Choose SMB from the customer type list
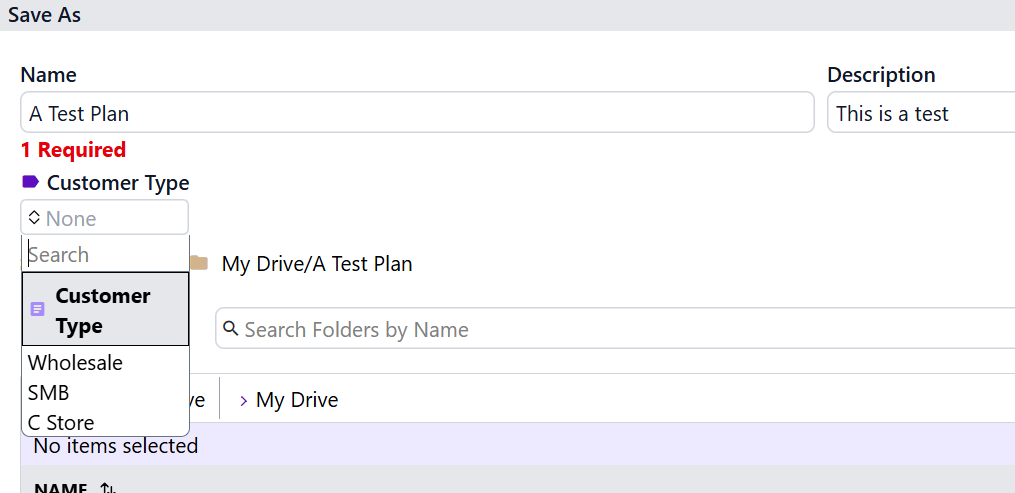Screen dimensions: 1015x493 point(49,393)
